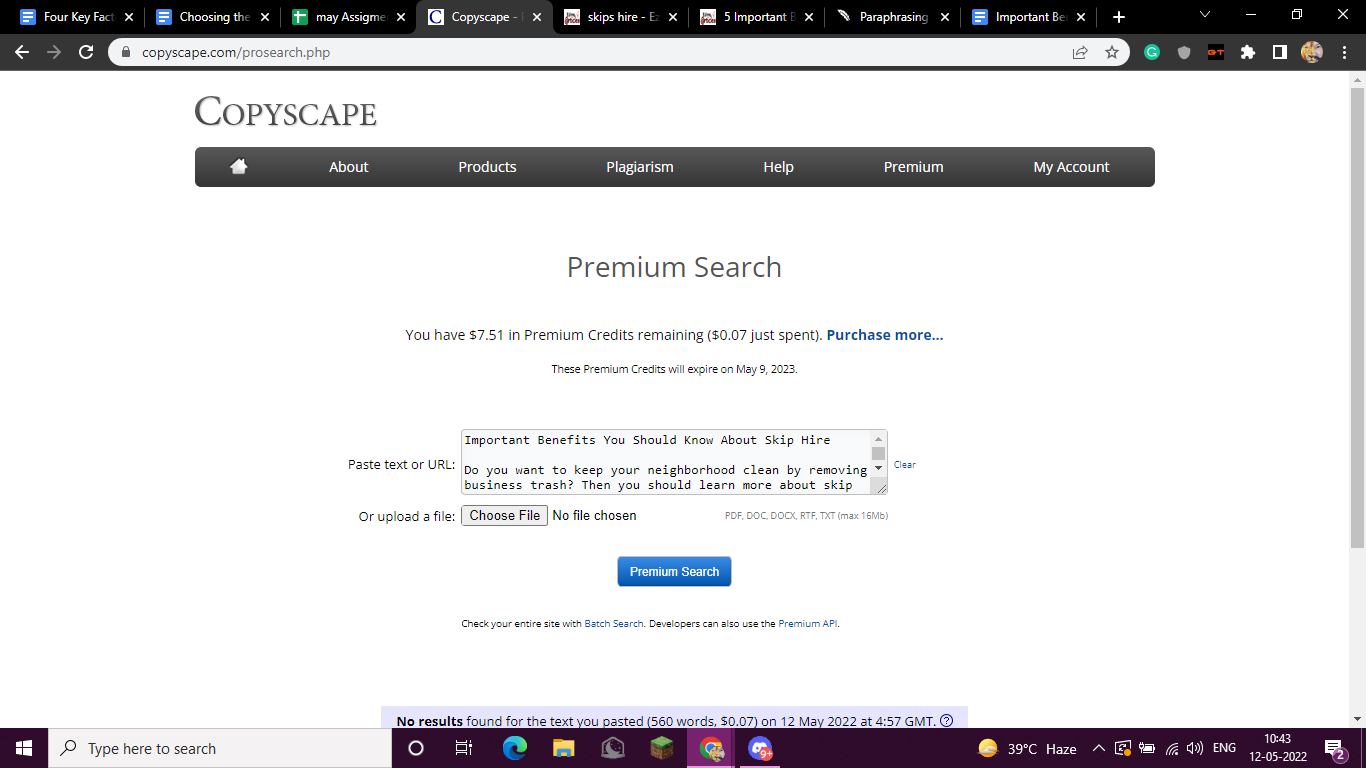The image size is (1366, 768).
Task: Bookmark this page with star icon
Action: (1112, 52)
